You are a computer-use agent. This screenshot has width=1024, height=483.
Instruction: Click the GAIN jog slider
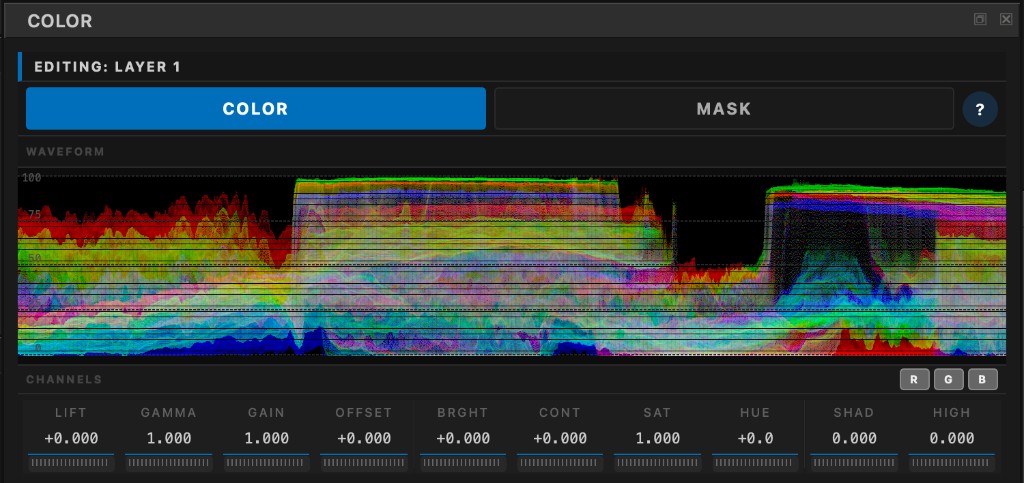[x=266, y=463]
